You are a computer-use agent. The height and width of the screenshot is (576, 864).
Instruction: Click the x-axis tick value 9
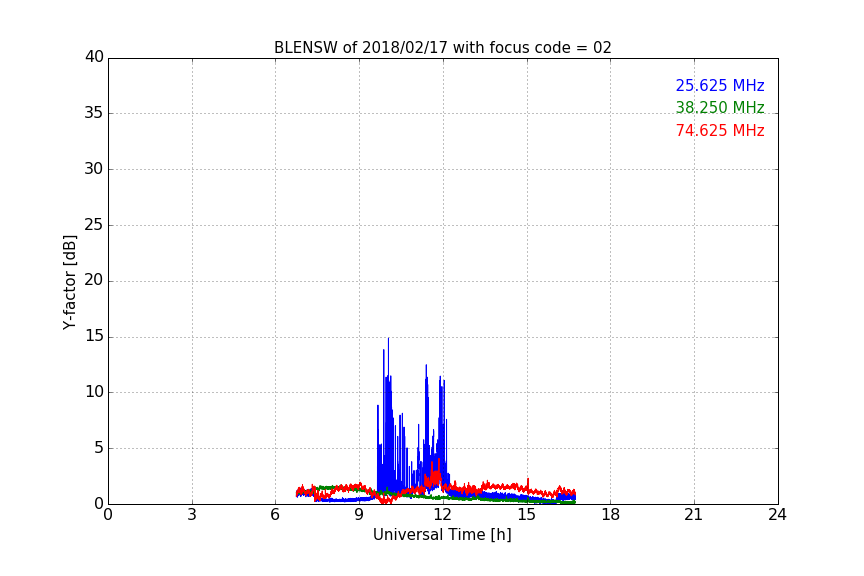(x=359, y=515)
